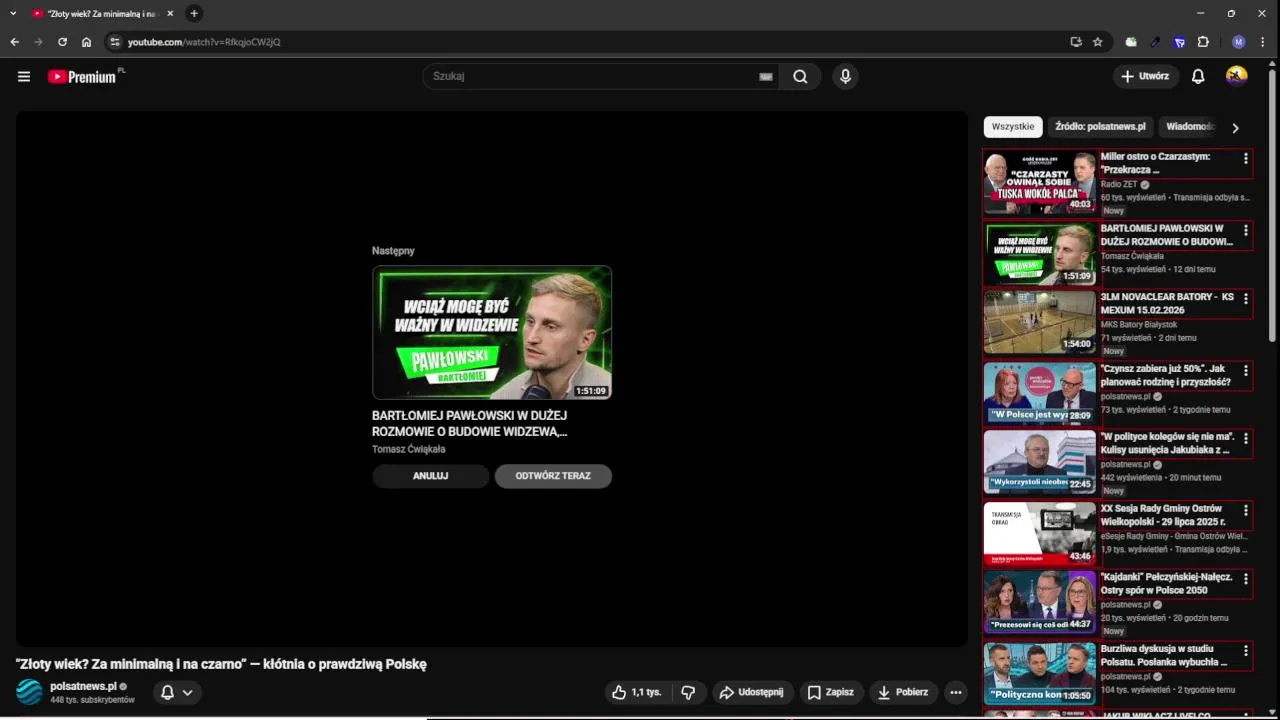The height and width of the screenshot is (720, 1280).
Task: Open options for Burzliwa dyskusja w studiu video
Action: coord(1246,651)
